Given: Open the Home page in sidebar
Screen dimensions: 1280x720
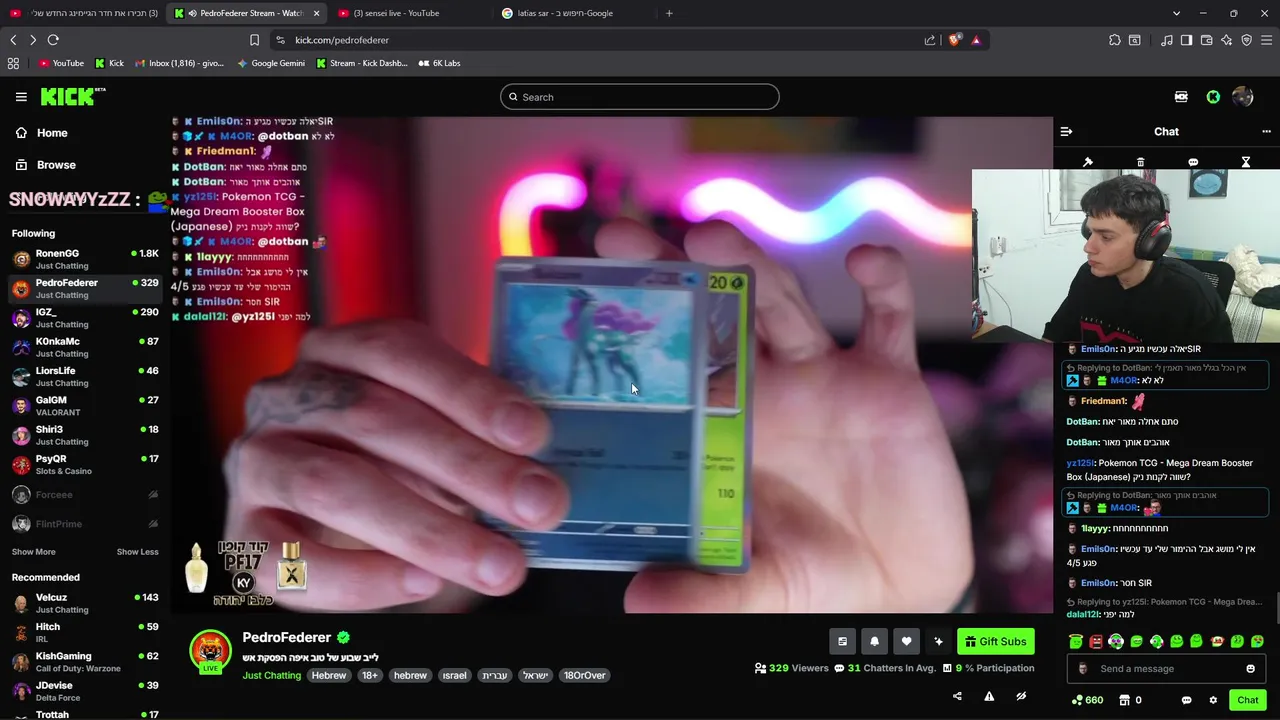Looking at the screenshot, I should (x=41, y=133).
